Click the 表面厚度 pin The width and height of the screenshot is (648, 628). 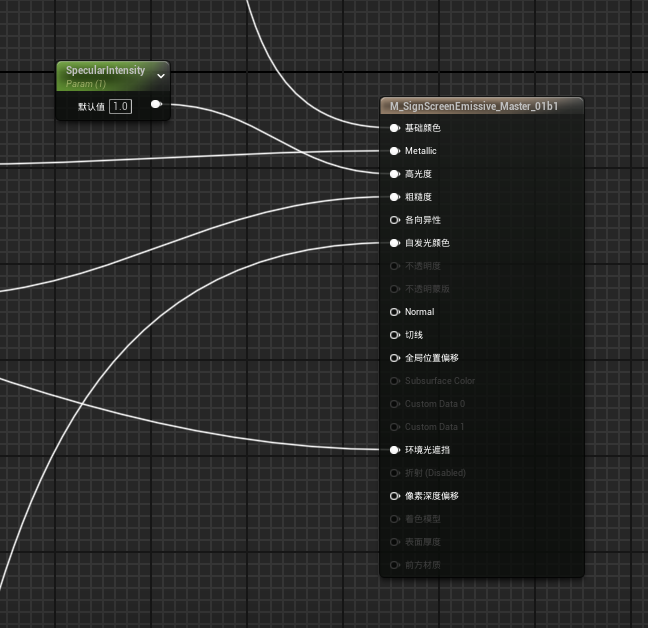click(x=395, y=542)
